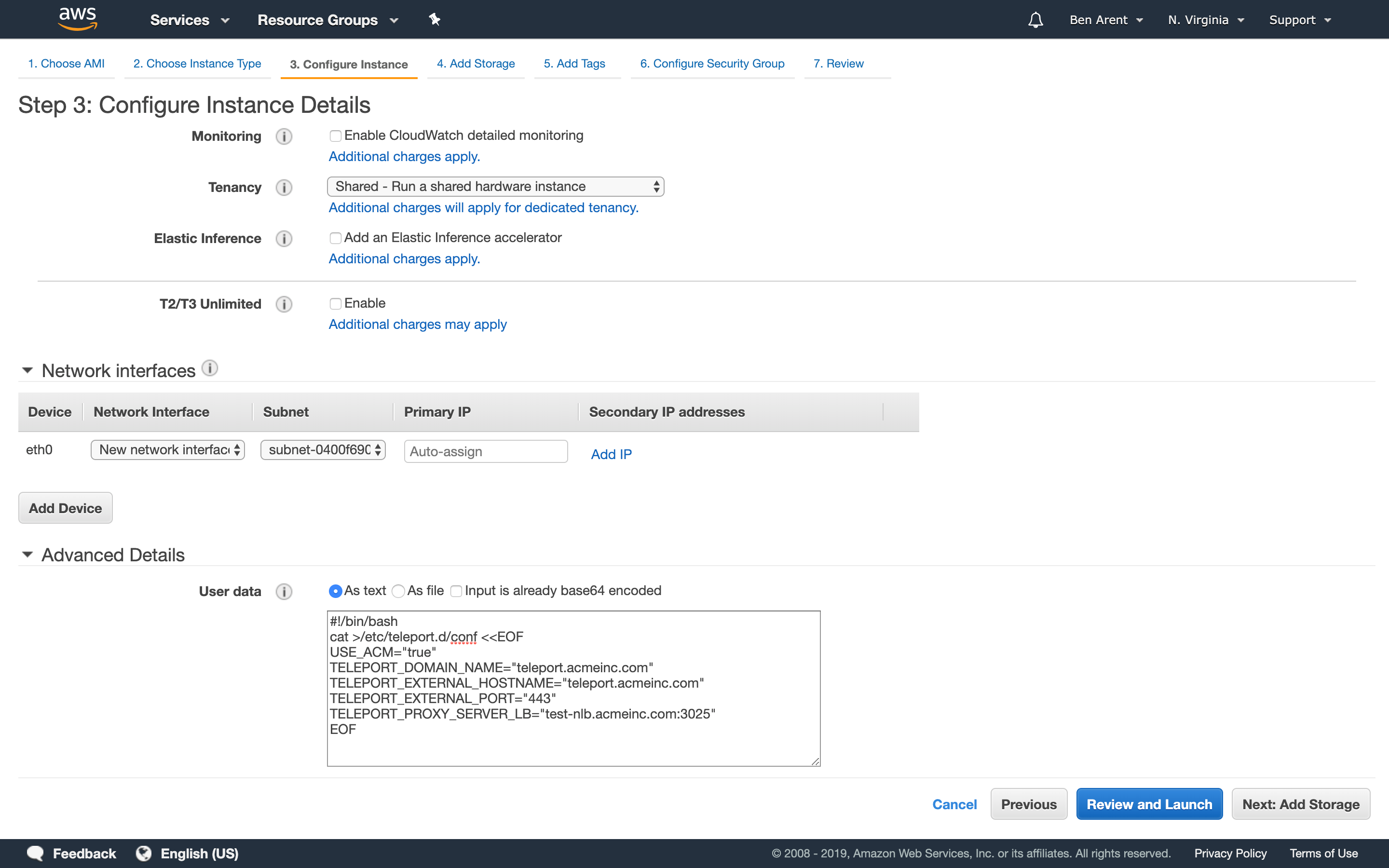Open the N. Virginia region menu

click(x=1206, y=20)
